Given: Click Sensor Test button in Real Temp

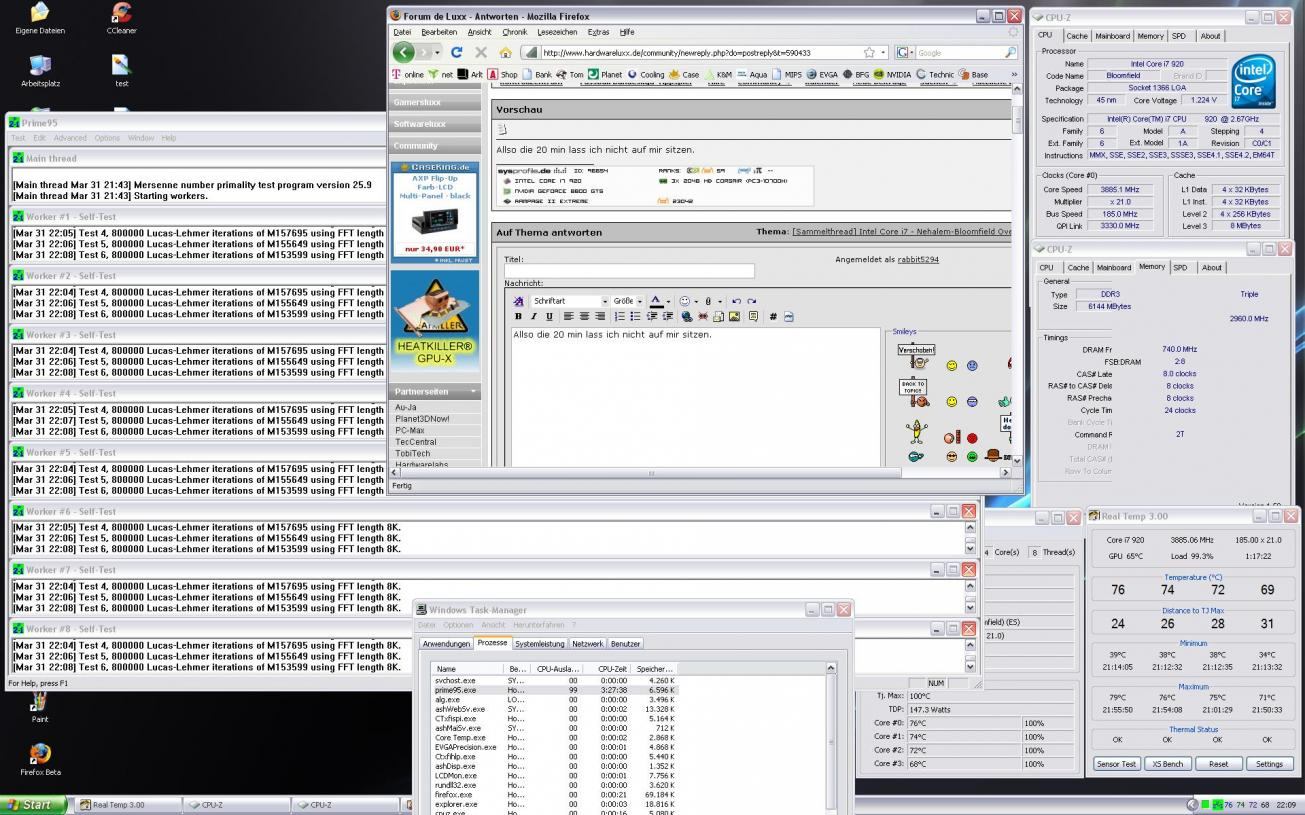Looking at the screenshot, I should click(1116, 763).
